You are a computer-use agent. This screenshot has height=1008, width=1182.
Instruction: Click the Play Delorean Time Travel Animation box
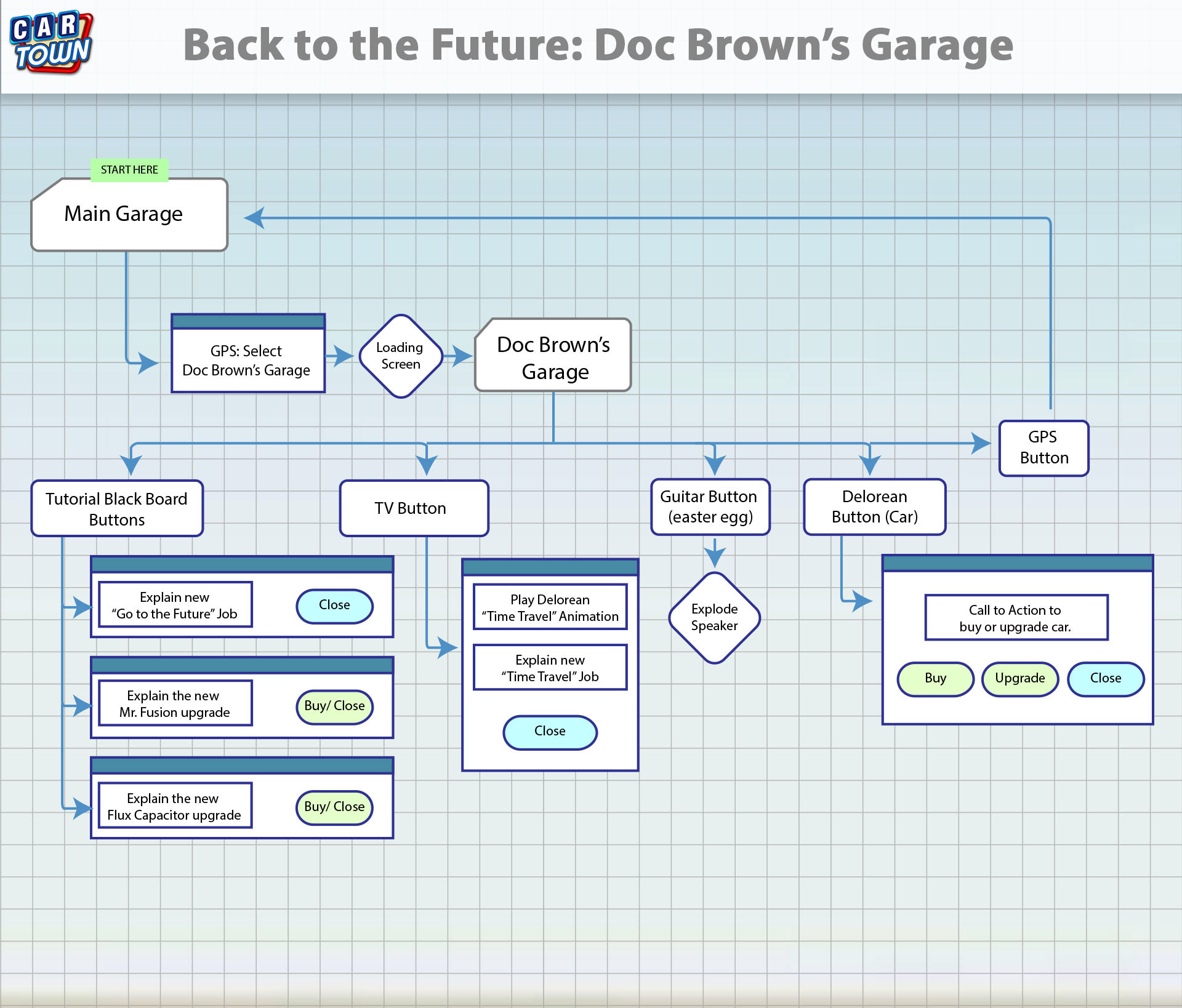click(x=550, y=607)
